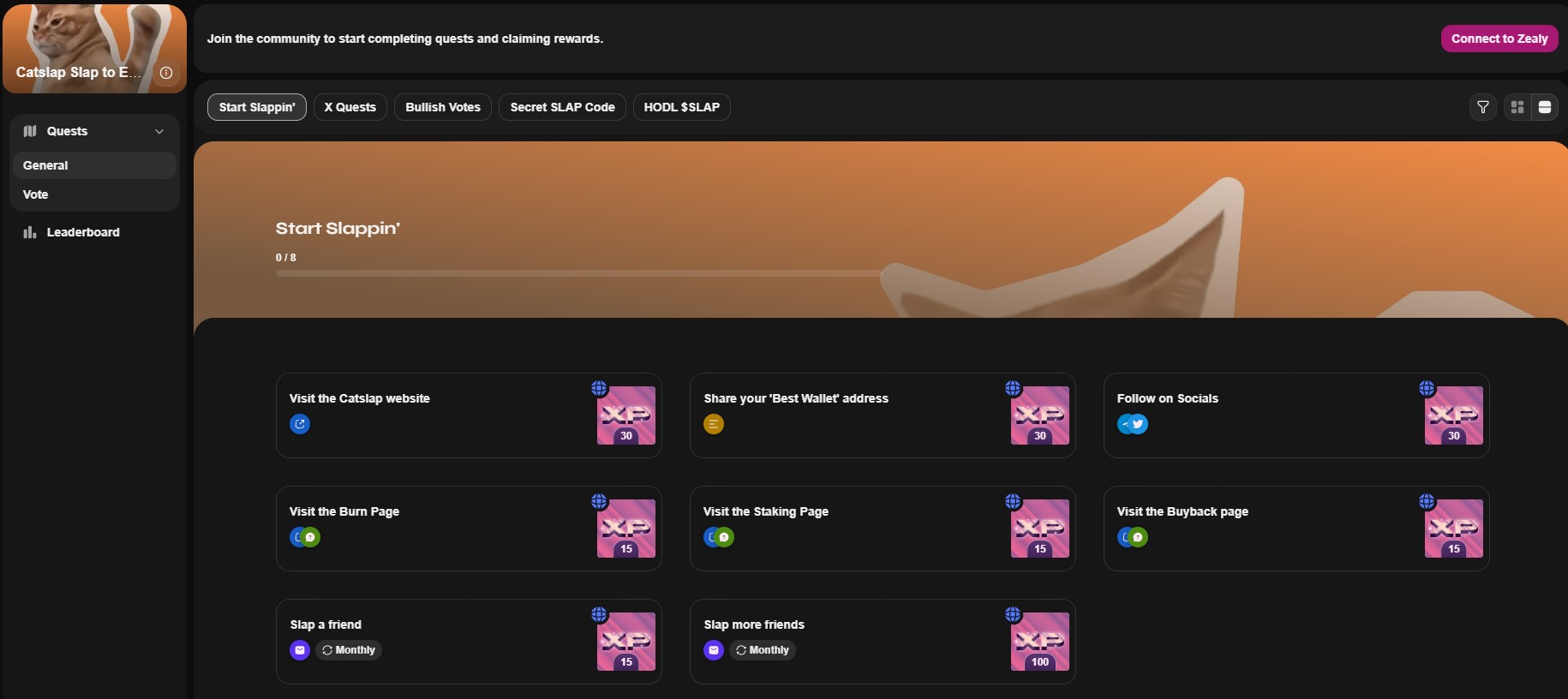Click the Start Slappin' banner heading
The height and width of the screenshot is (699, 1568).
point(338,229)
